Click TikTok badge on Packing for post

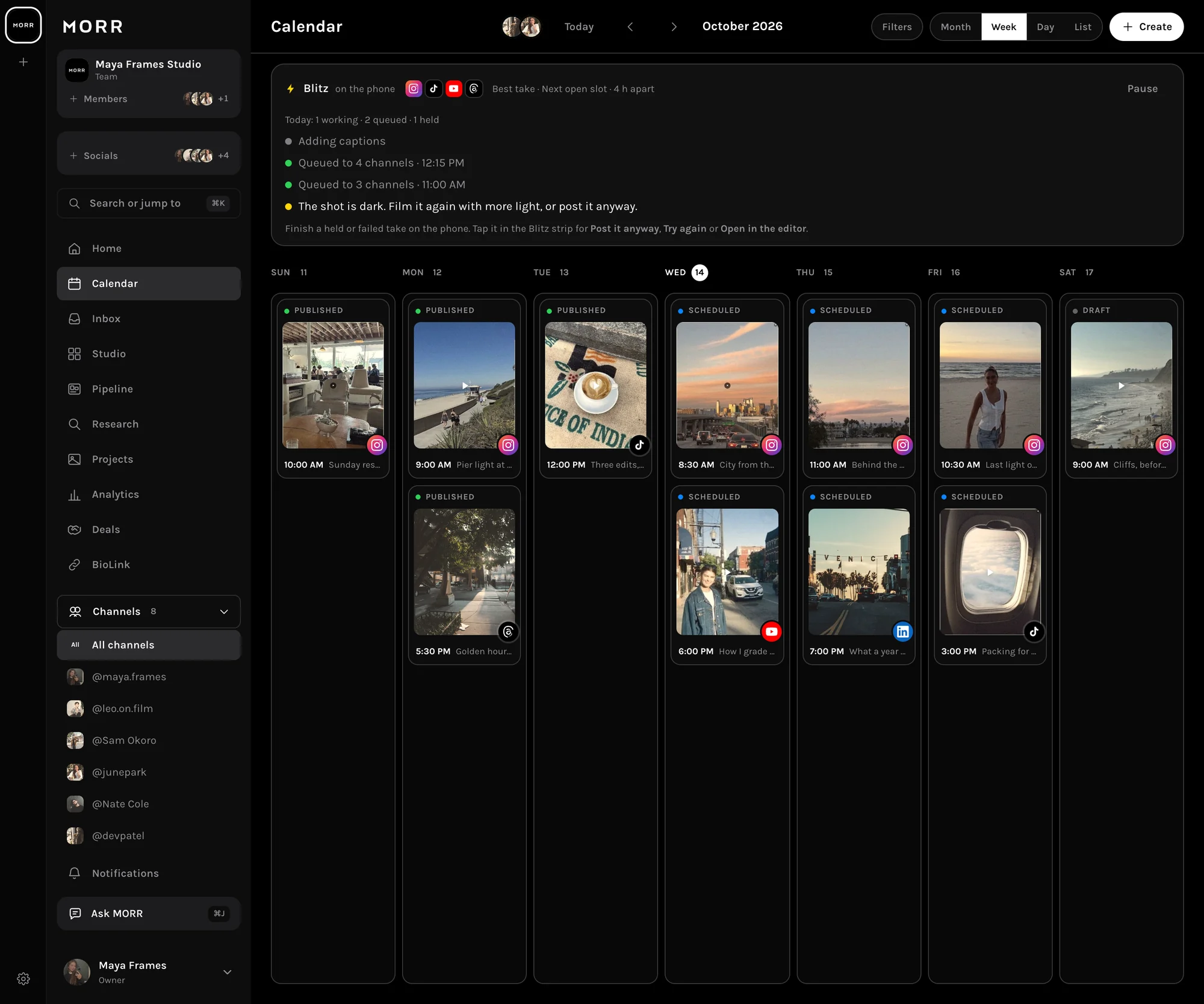pos(1034,632)
